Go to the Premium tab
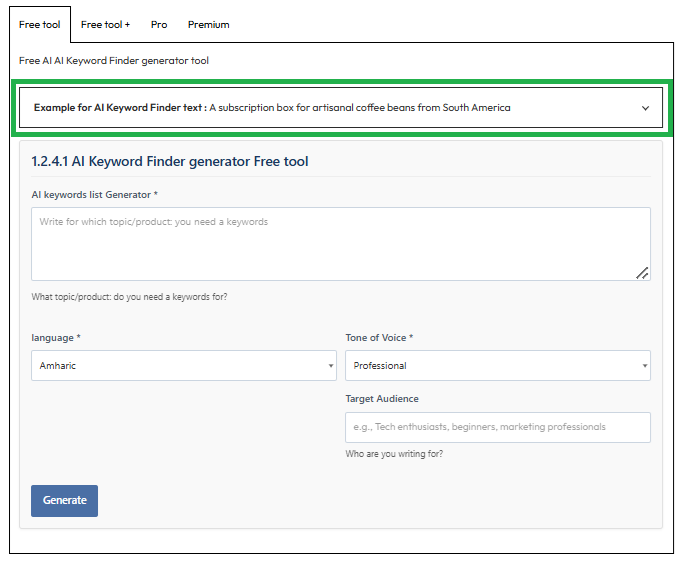The height and width of the screenshot is (568, 685). (x=208, y=24)
